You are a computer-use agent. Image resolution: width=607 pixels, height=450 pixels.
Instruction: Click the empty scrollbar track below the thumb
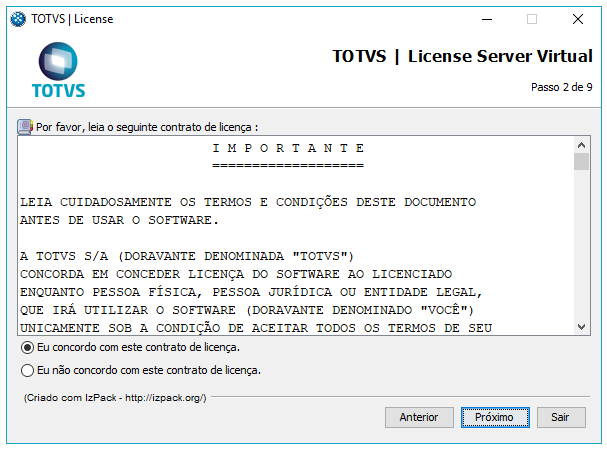coord(581,250)
